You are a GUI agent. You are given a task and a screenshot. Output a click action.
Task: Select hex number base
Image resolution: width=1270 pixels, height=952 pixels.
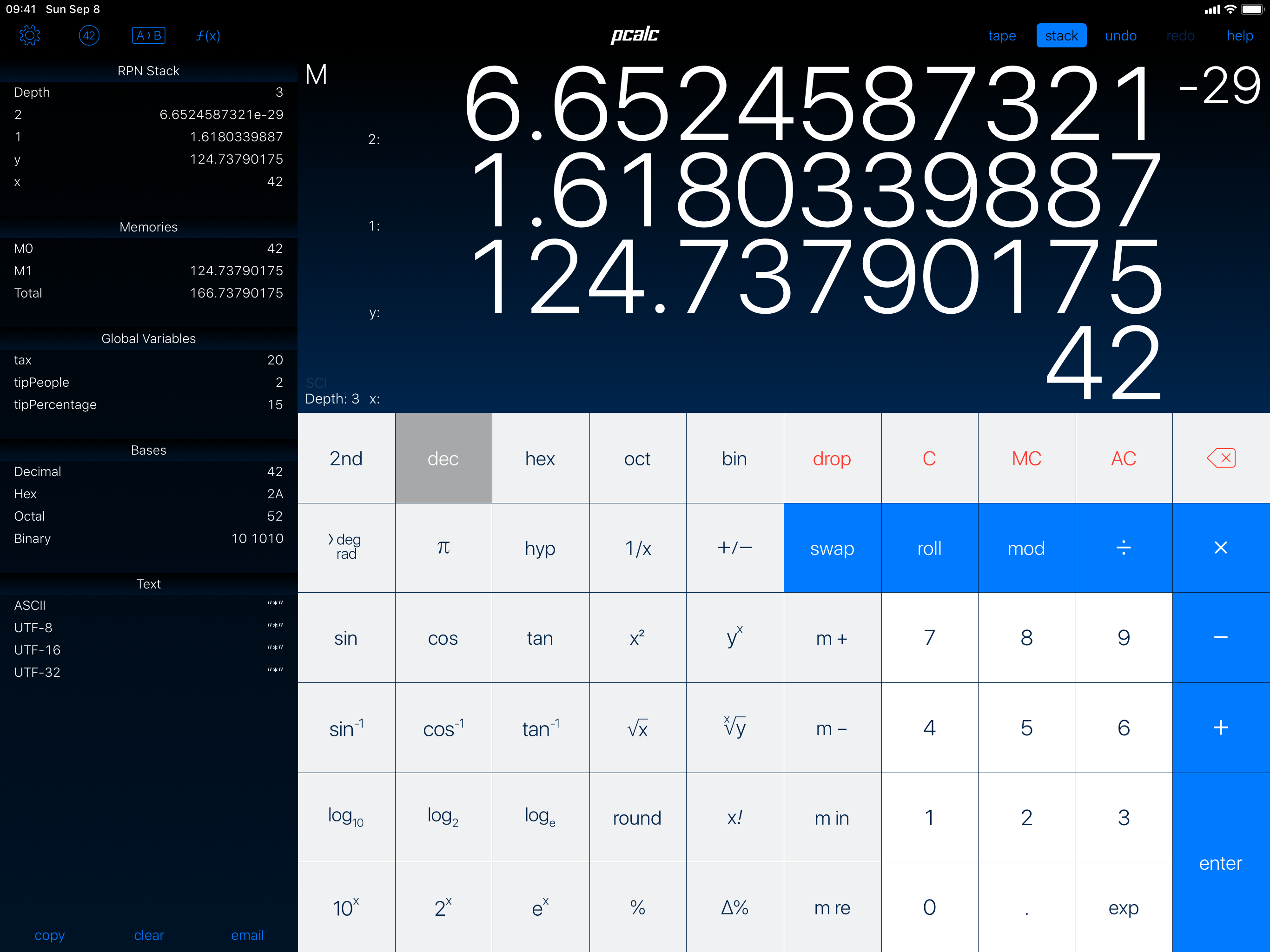tap(540, 458)
